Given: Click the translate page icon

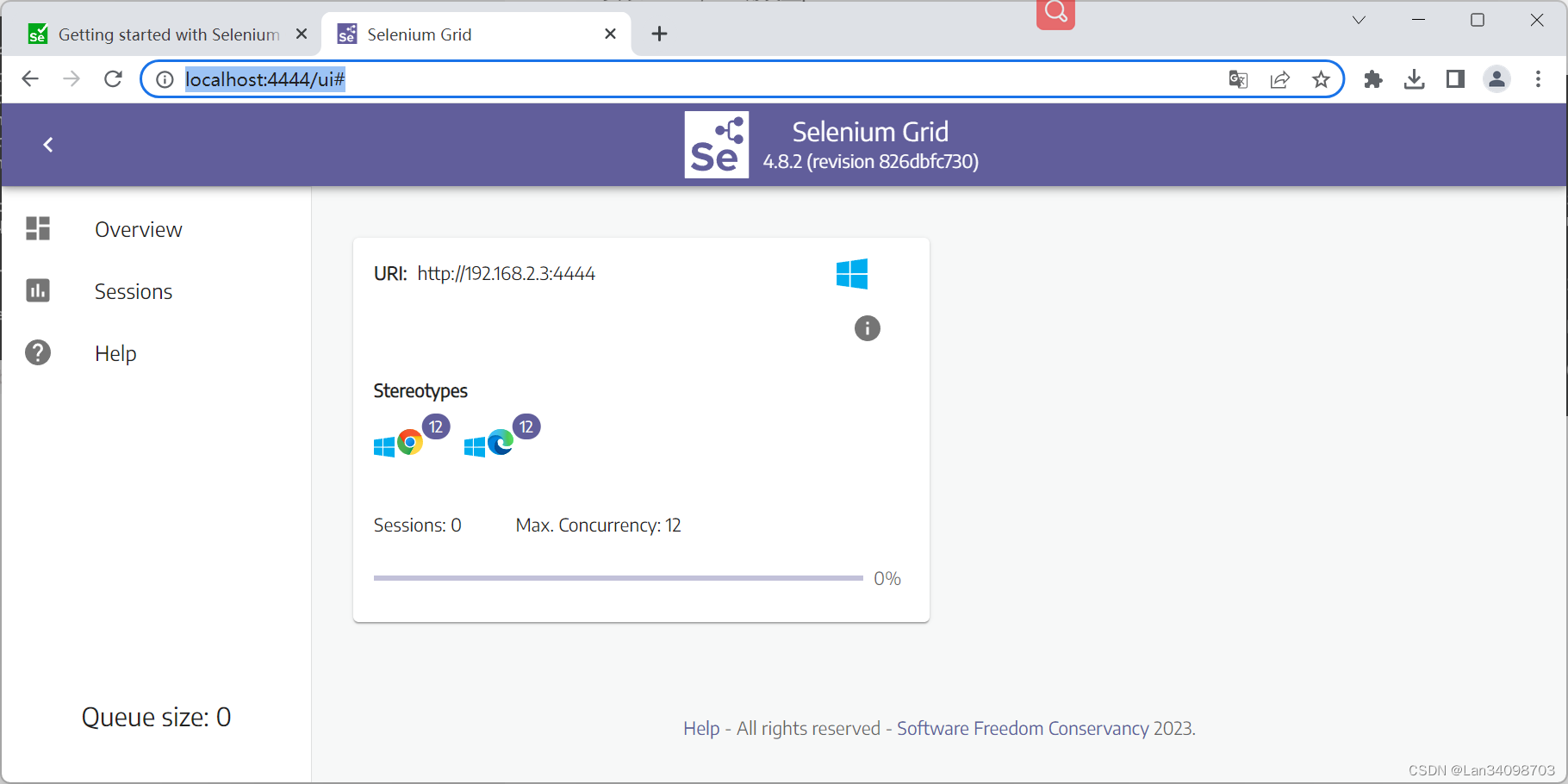Looking at the screenshot, I should 1238,79.
